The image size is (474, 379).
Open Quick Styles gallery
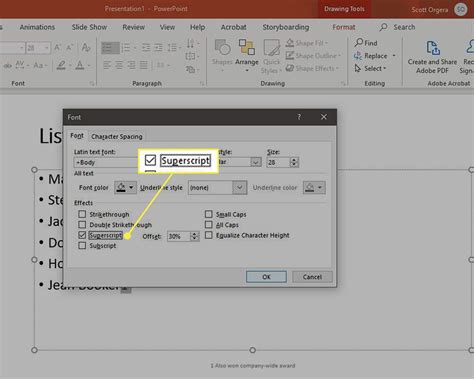(x=271, y=56)
